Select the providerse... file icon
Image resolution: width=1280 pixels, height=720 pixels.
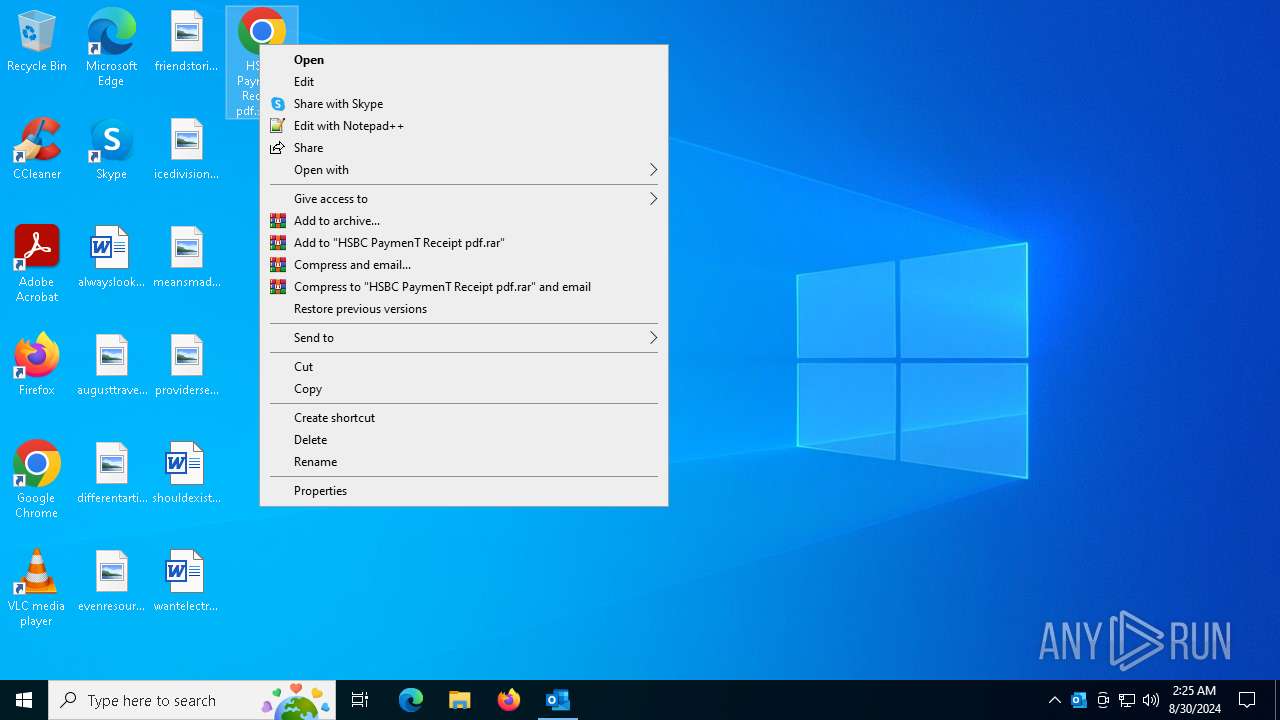186,366
